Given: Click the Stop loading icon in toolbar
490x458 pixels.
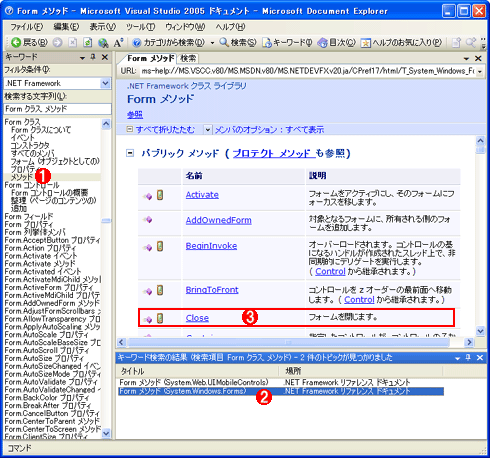Looking at the screenshot, I should pyautogui.click(x=72, y=42).
